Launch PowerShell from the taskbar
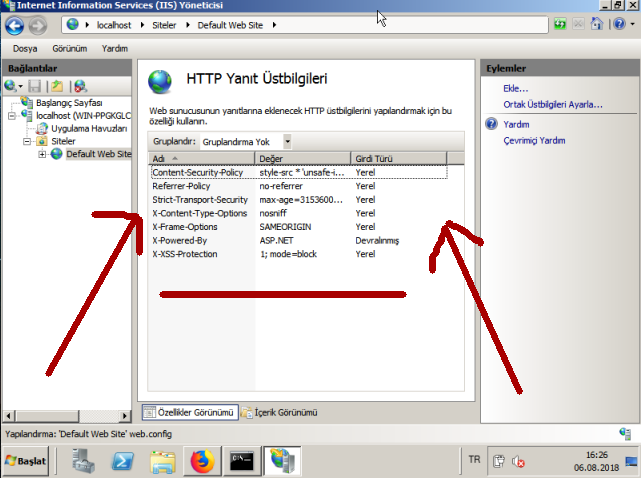This screenshot has width=641, height=478. [123, 461]
